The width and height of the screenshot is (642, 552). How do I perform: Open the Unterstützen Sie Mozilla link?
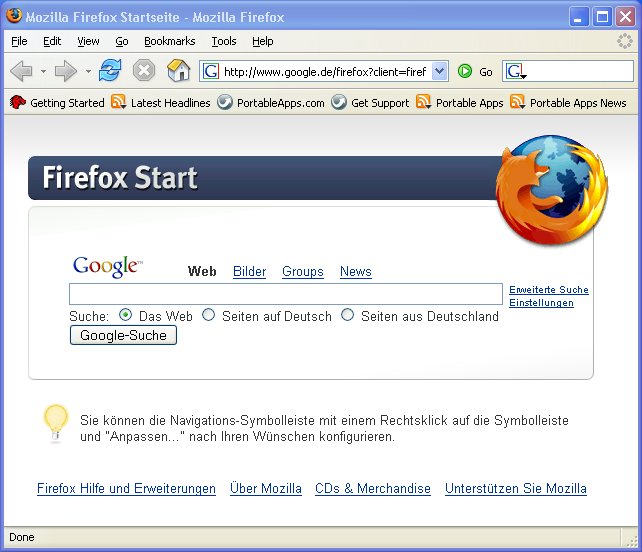(x=515, y=488)
